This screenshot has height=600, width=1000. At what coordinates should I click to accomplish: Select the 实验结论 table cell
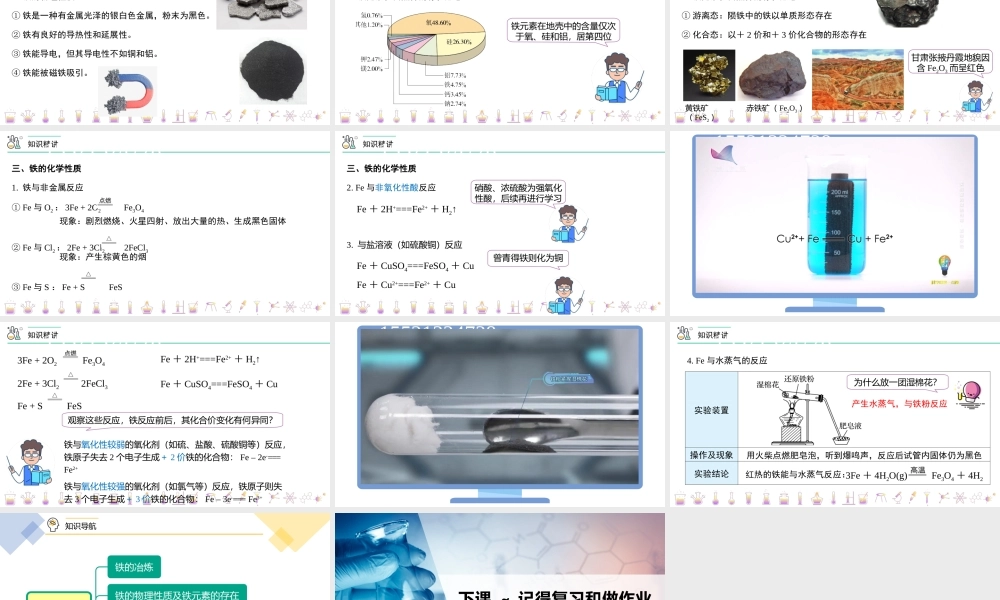pyautogui.click(x=712, y=474)
